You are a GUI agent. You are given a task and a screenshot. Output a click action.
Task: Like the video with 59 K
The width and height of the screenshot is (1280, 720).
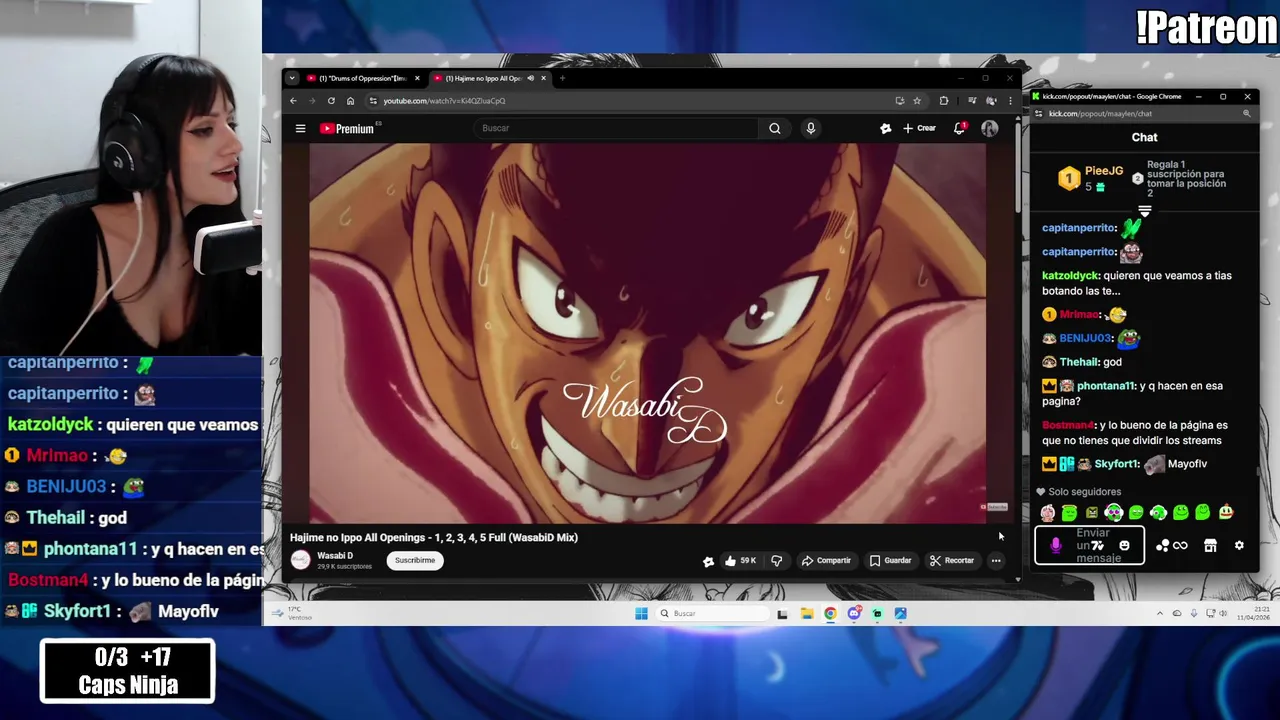point(740,560)
